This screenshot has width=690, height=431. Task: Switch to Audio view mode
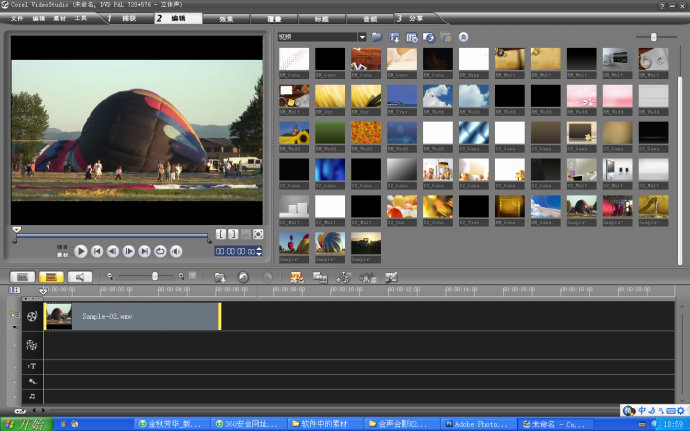click(x=79, y=276)
